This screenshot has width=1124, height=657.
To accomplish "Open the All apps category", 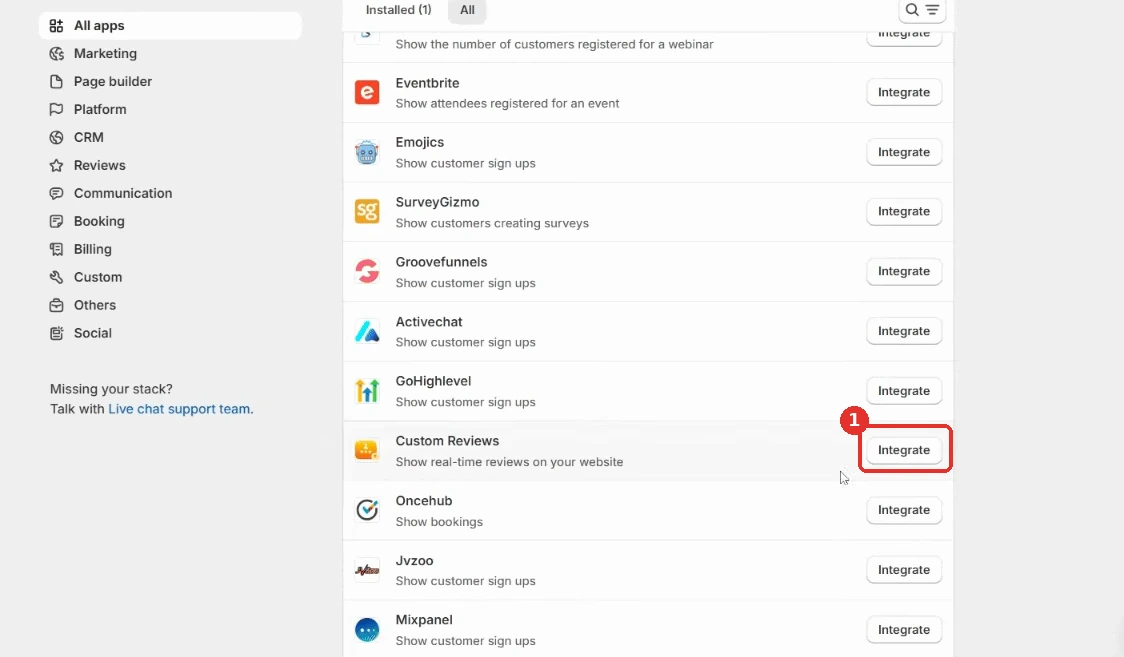I will tap(170, 26).
